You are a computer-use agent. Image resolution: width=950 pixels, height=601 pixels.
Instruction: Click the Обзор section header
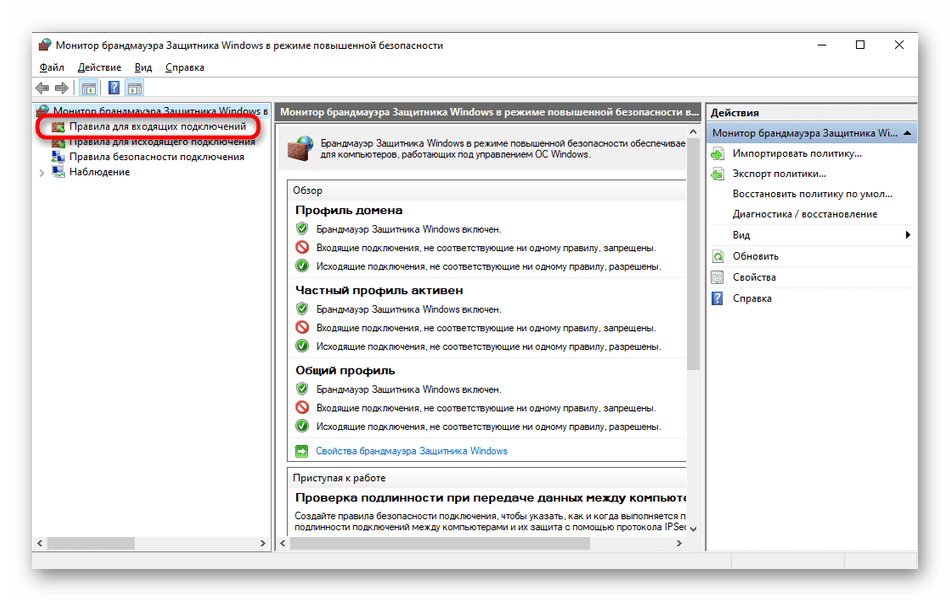(x=487, y=190)
